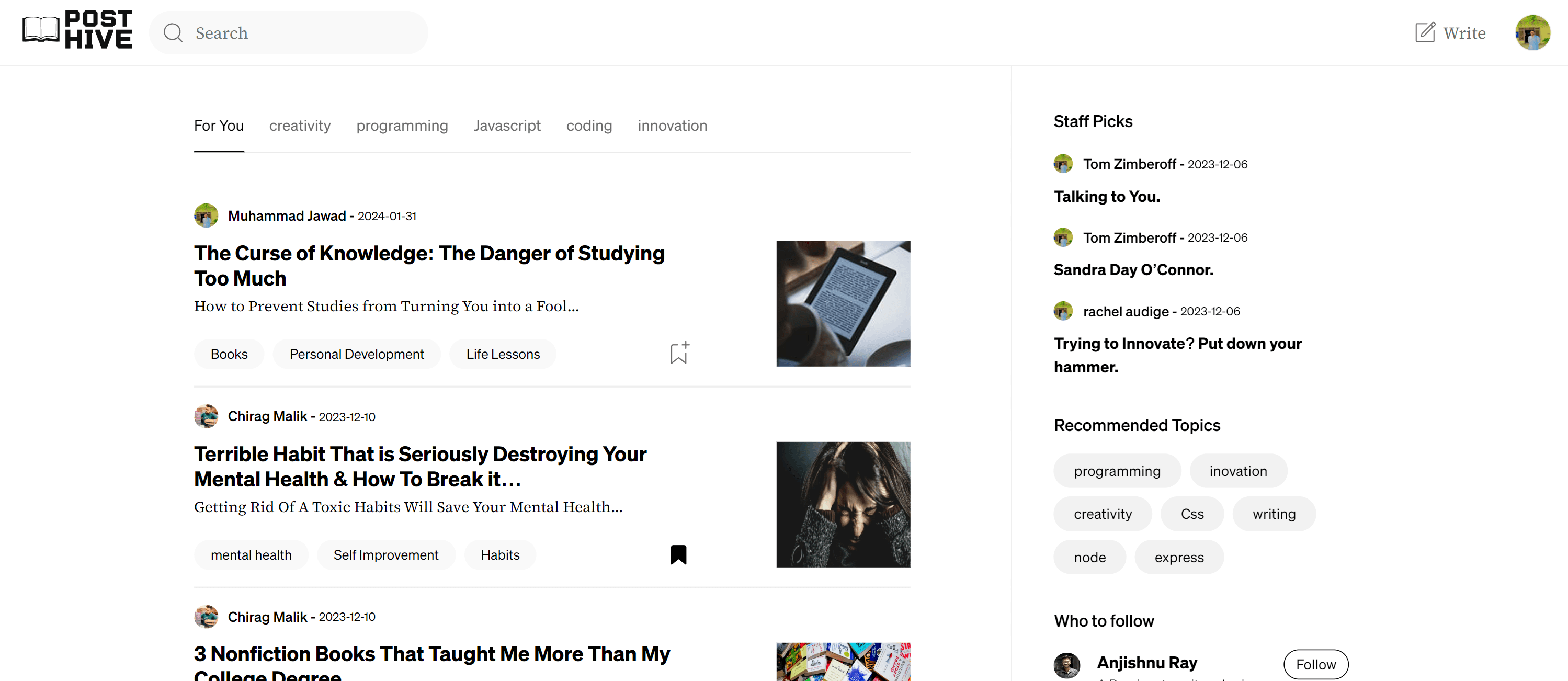Follow Anjishnu Ray
This screenshot has width=1568, height=681.
click(x=1315, y=665)
